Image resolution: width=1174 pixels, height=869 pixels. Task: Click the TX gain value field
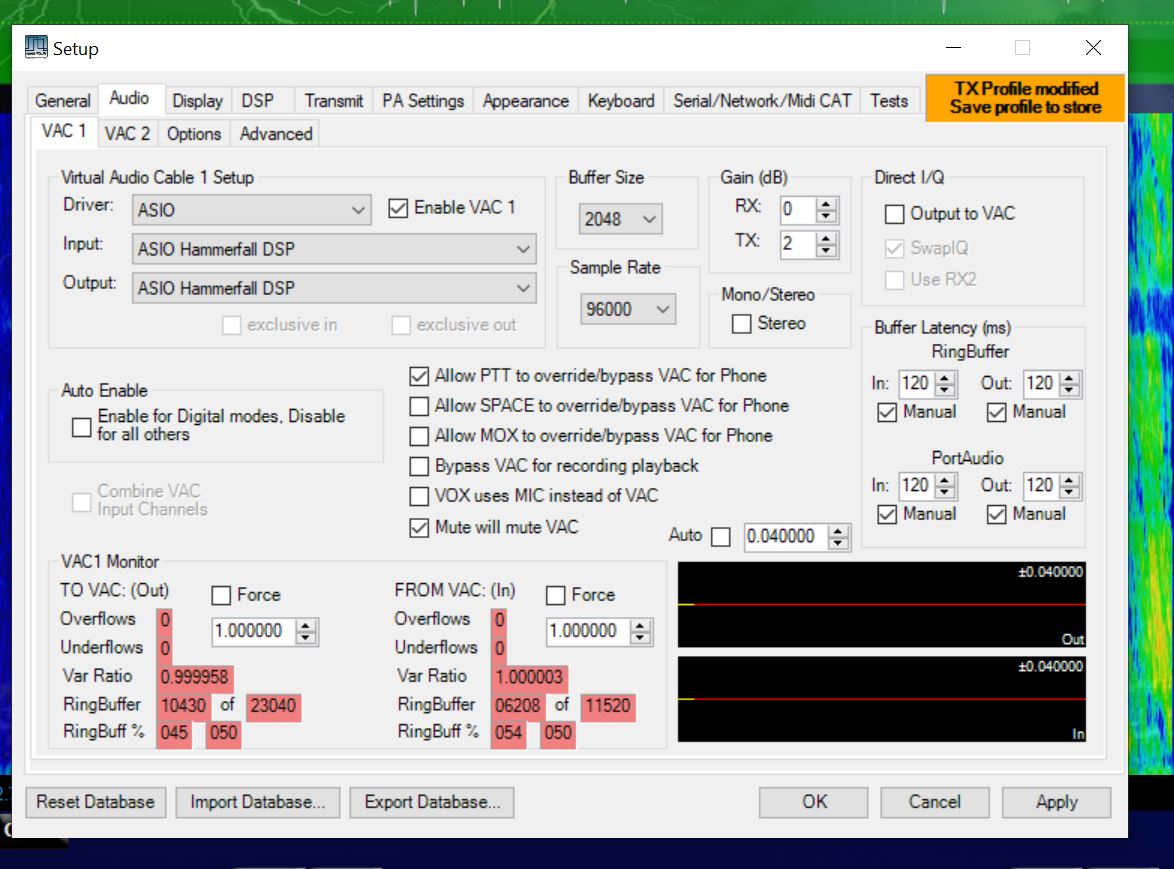coord(798,244)
